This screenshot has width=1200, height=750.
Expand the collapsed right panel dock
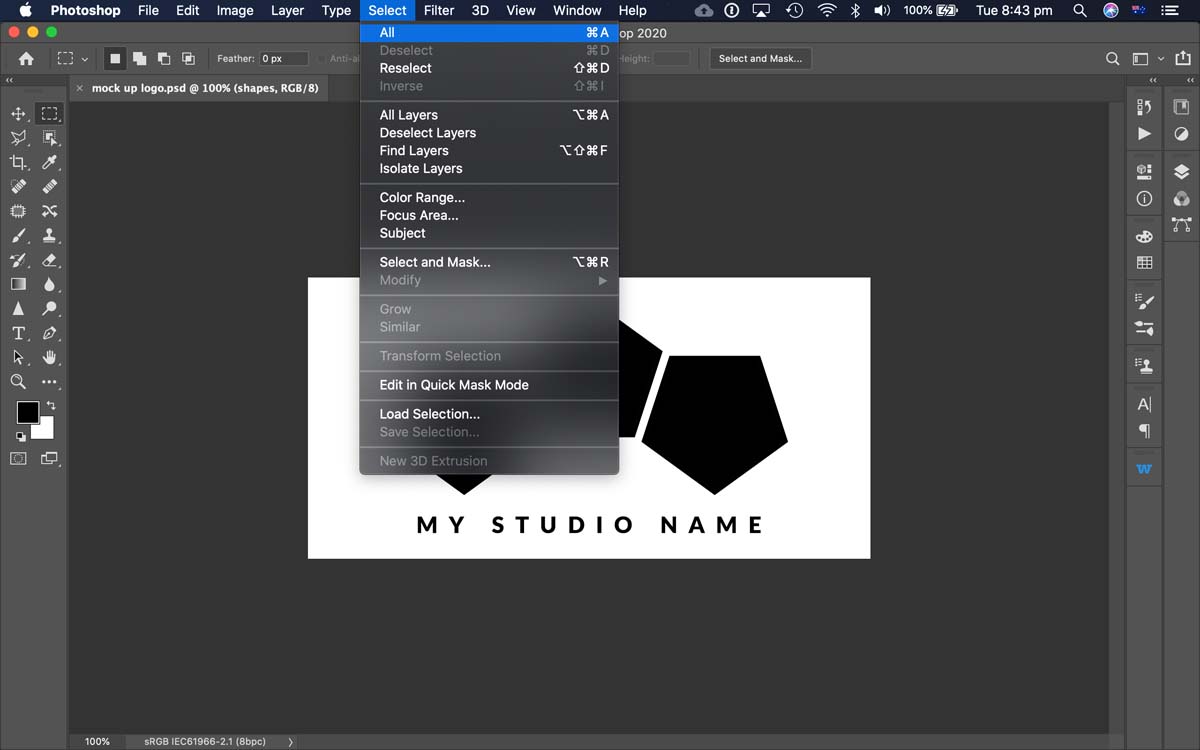tap(1153, 80)
